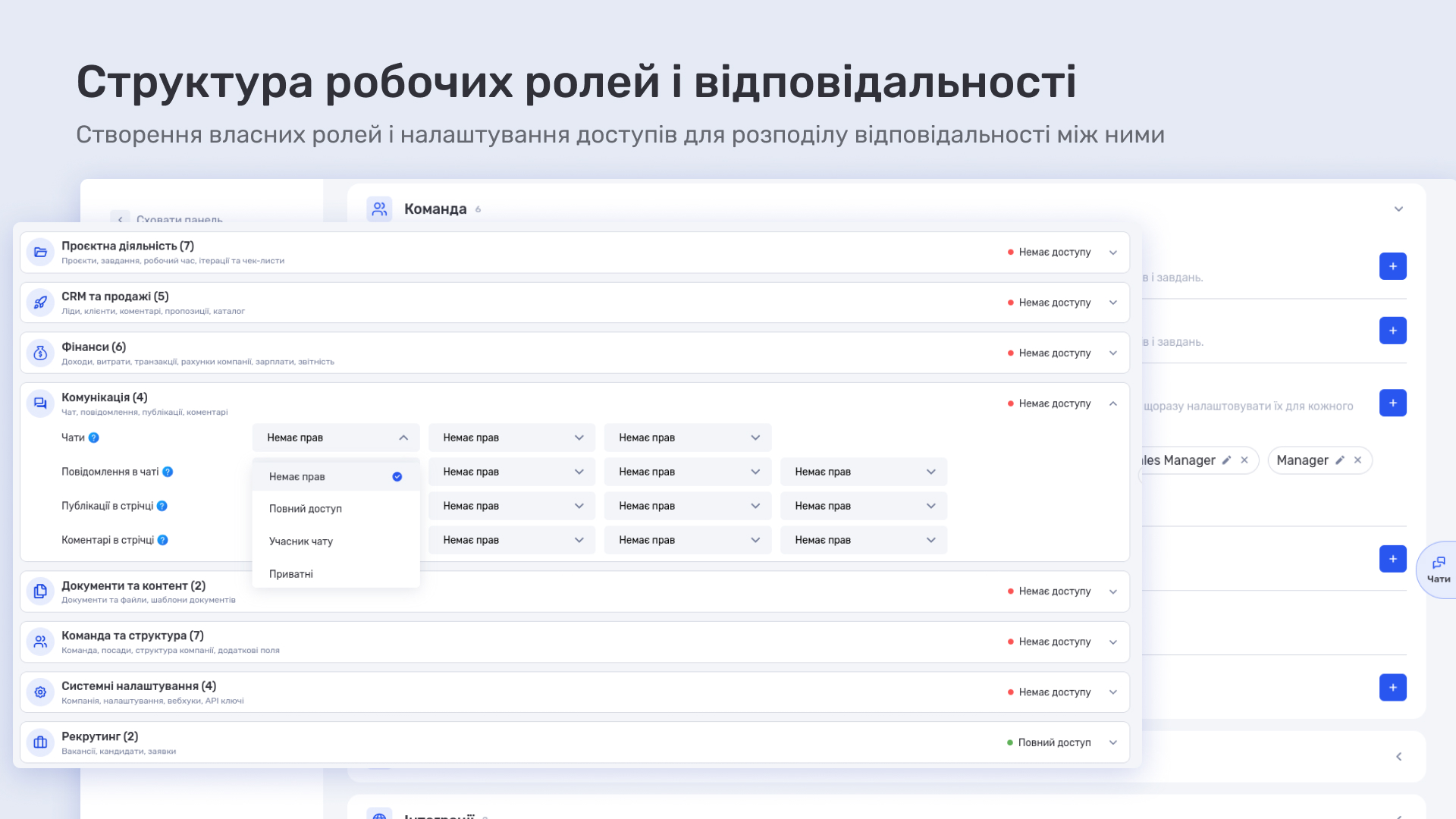
Task: Open Немає доступу status of Фінанси
Action: (x=1049, y=353)
